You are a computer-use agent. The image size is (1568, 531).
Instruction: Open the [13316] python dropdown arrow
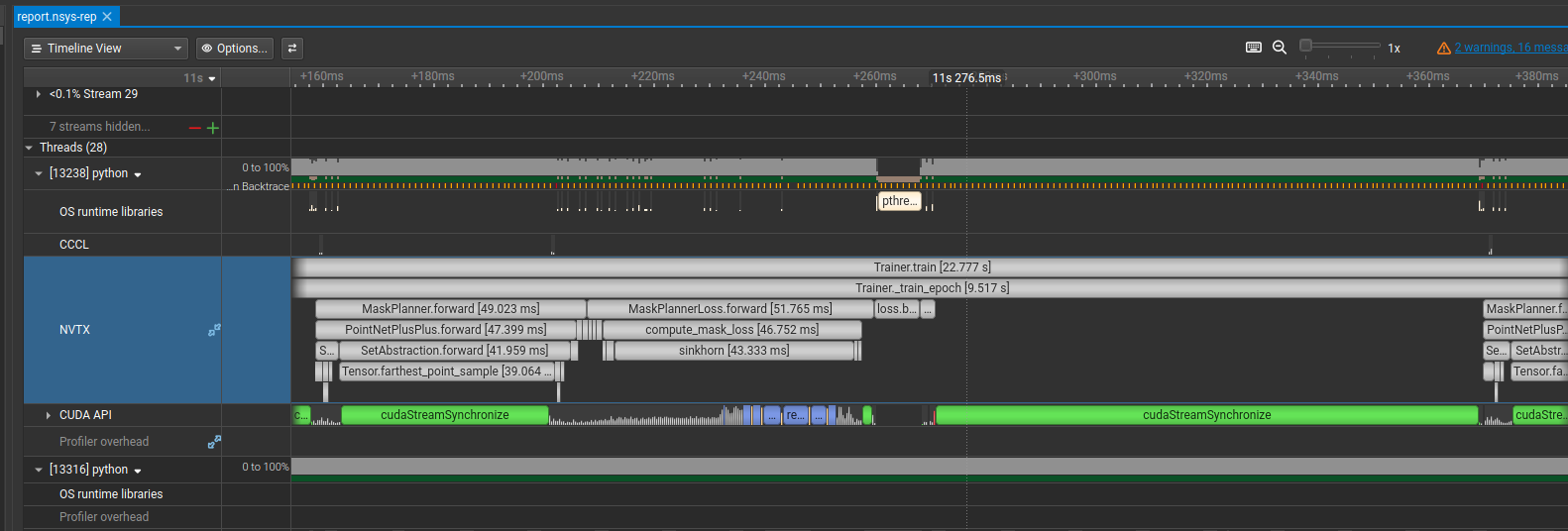138,471
